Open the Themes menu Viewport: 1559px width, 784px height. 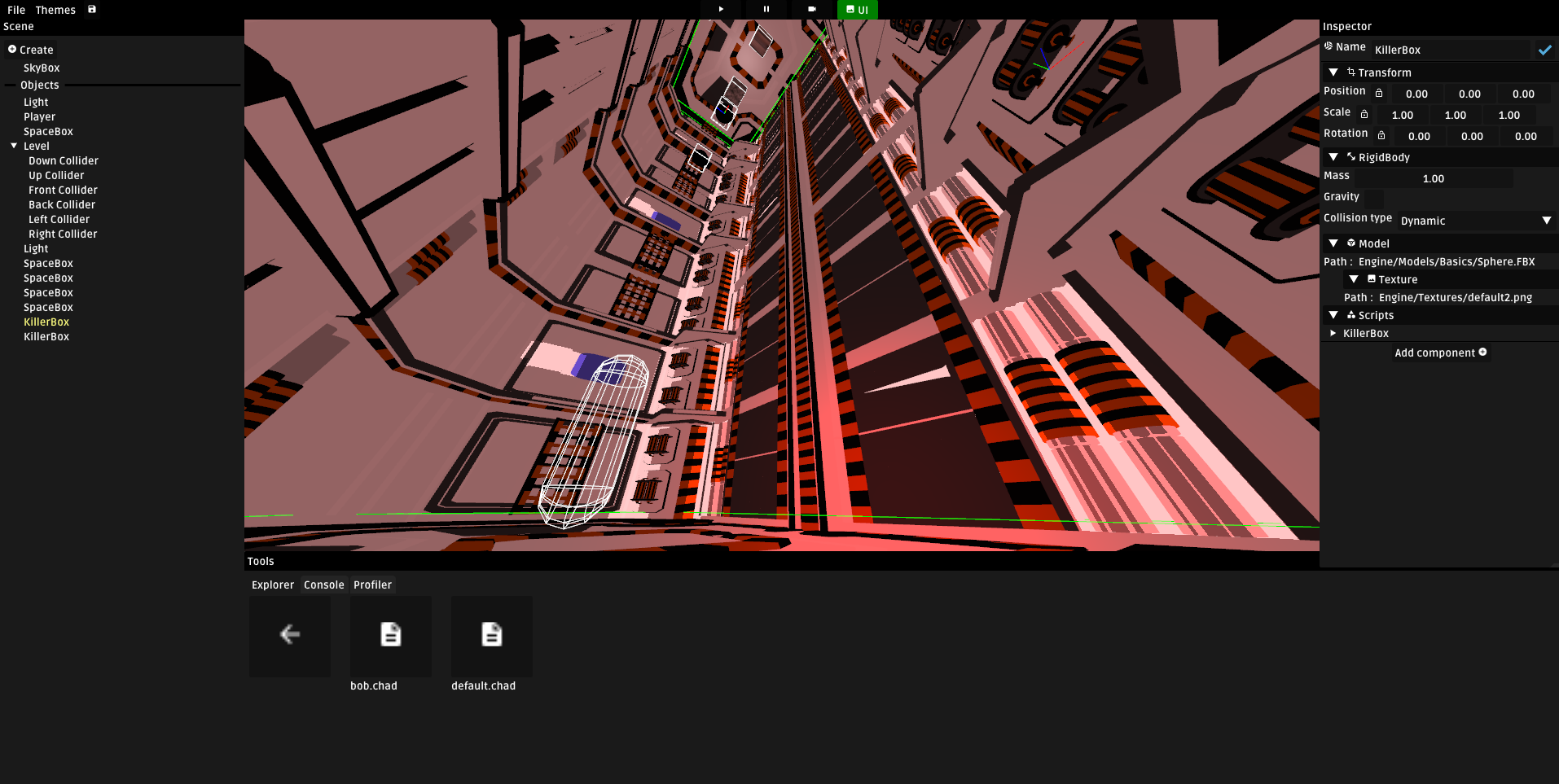[x=55, y=9]
